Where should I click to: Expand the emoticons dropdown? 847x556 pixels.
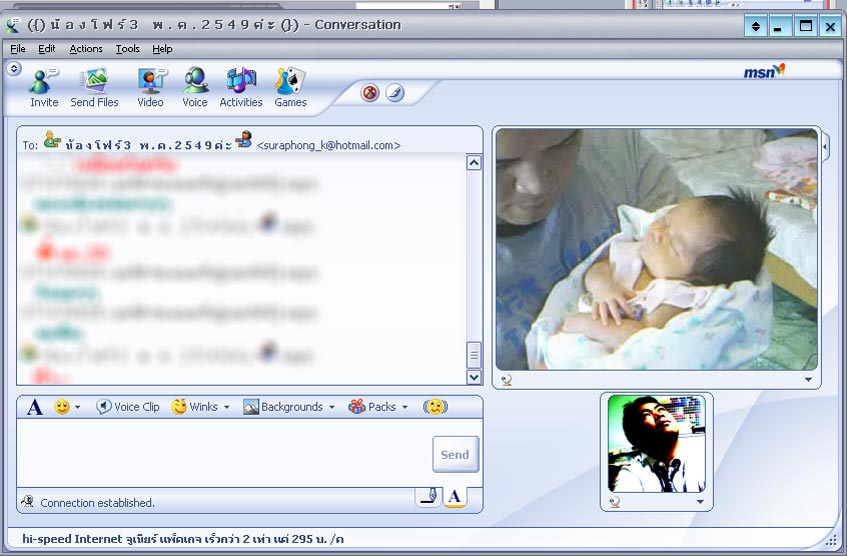67,407
